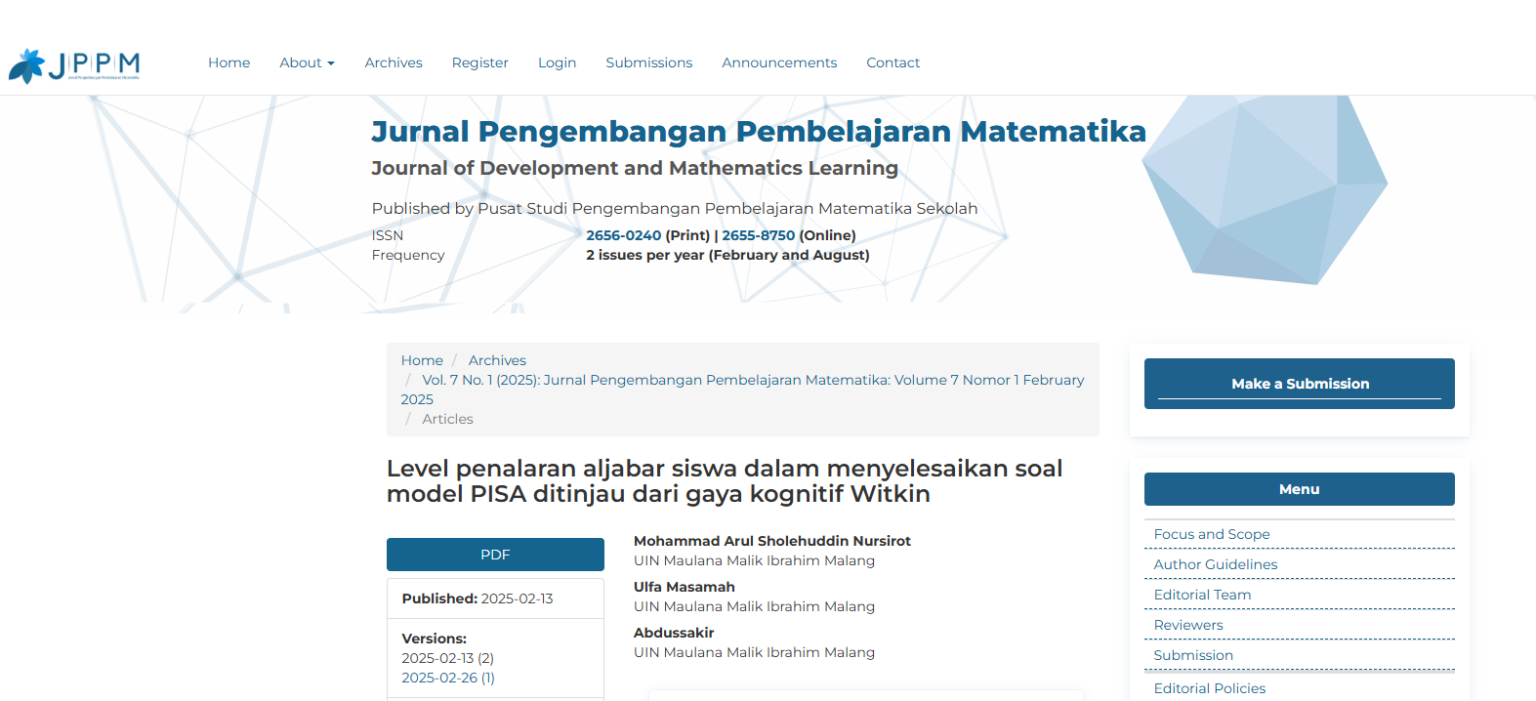Click the frequency text 2 issues per year

point(727,255)
